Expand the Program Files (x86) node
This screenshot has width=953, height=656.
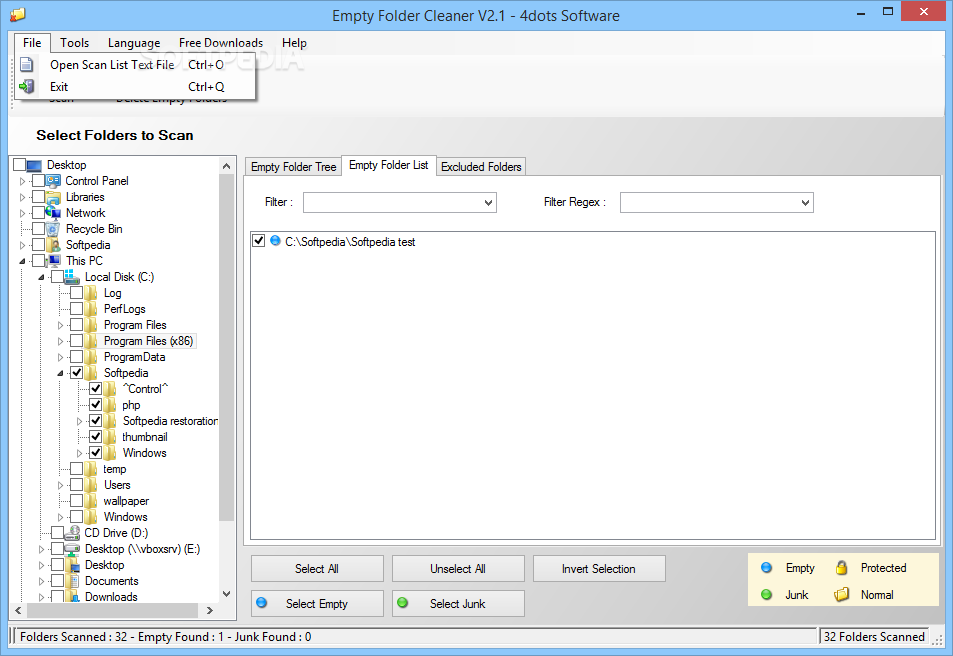click(x=60, y=341)
